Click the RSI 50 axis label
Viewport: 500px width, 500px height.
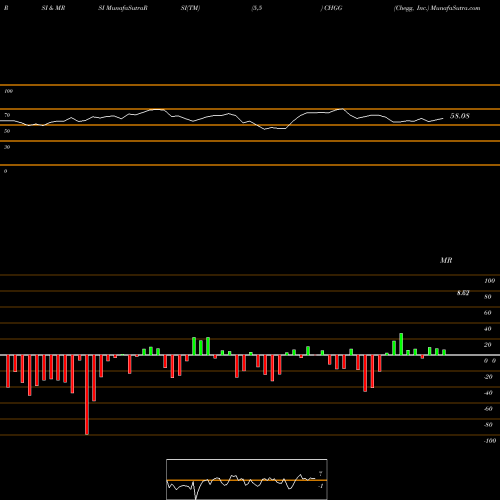click(7, 131)
